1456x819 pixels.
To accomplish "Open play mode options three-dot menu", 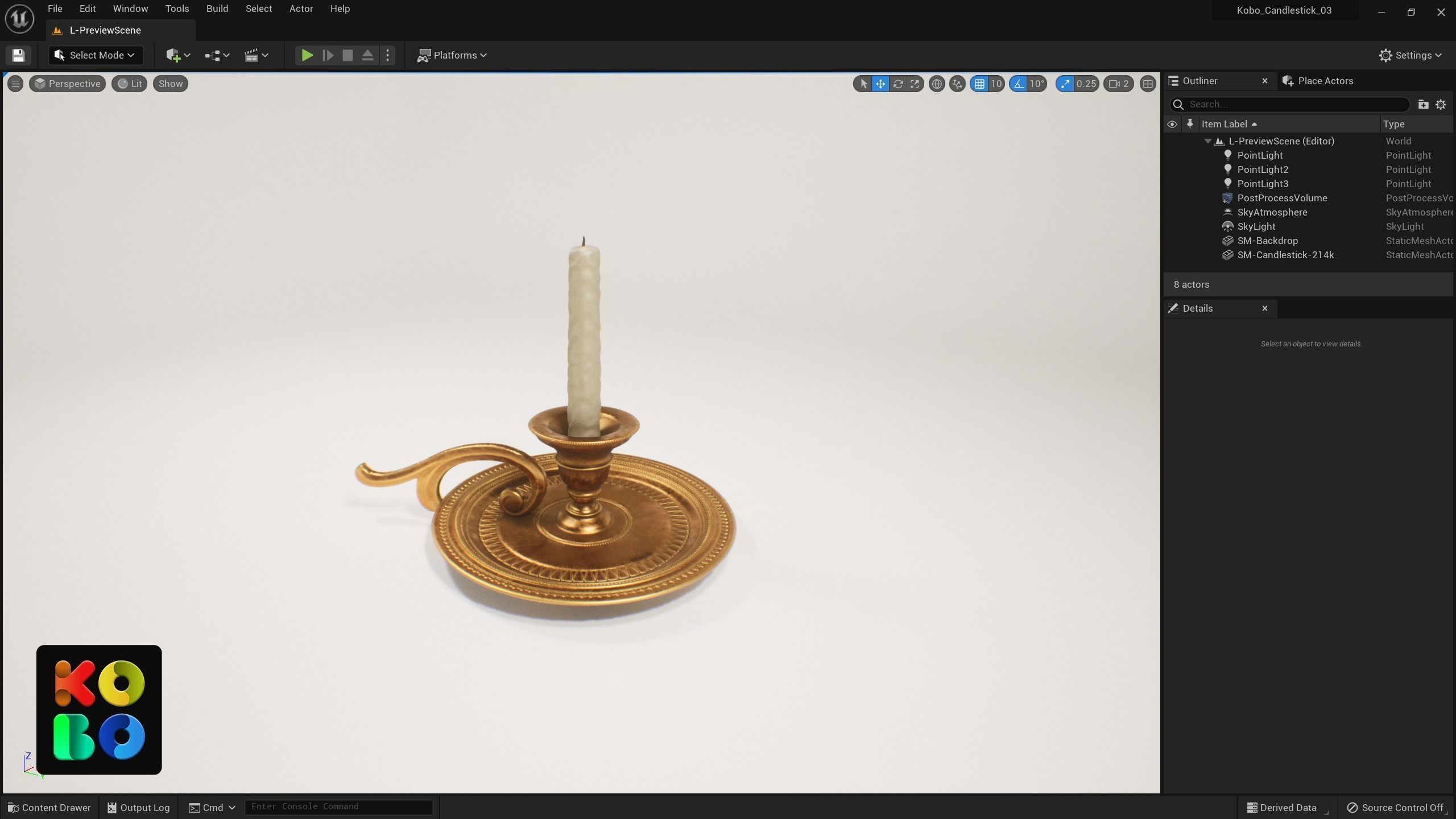I will 387,55.
